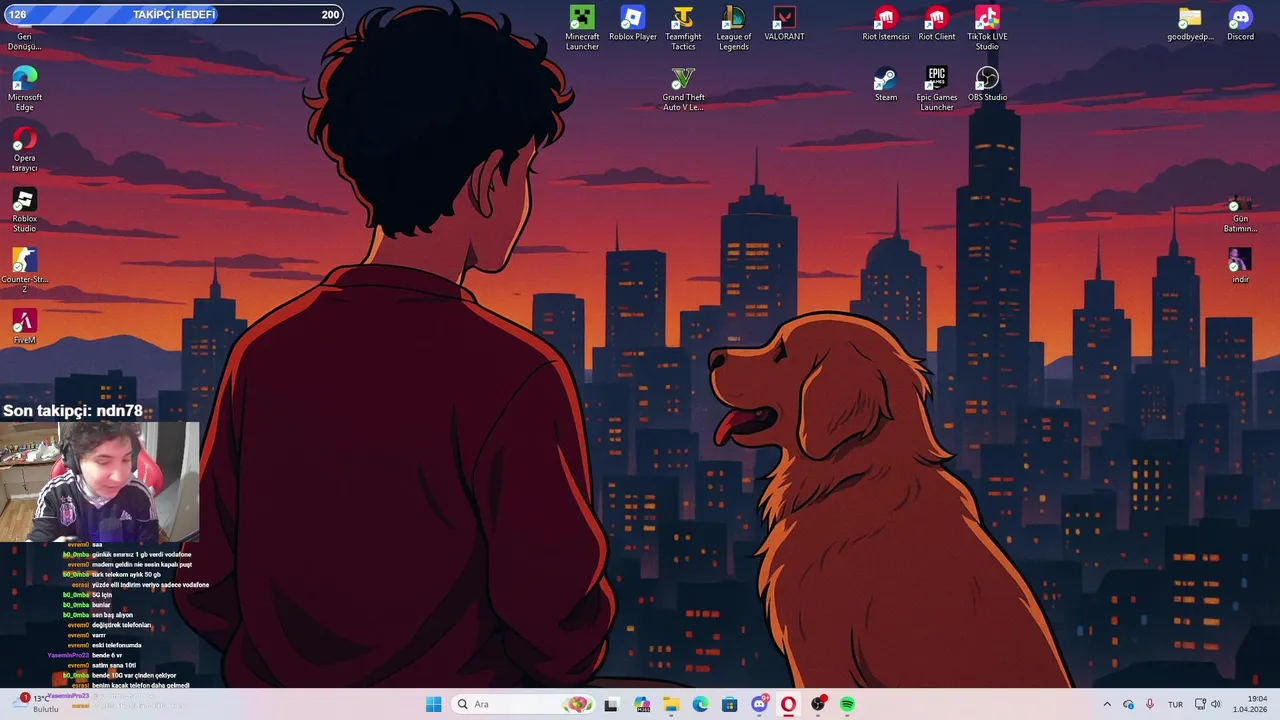Open Teamfight Tactics shortcut
Screen dimensions: 1280x720
tap(683, 28)
